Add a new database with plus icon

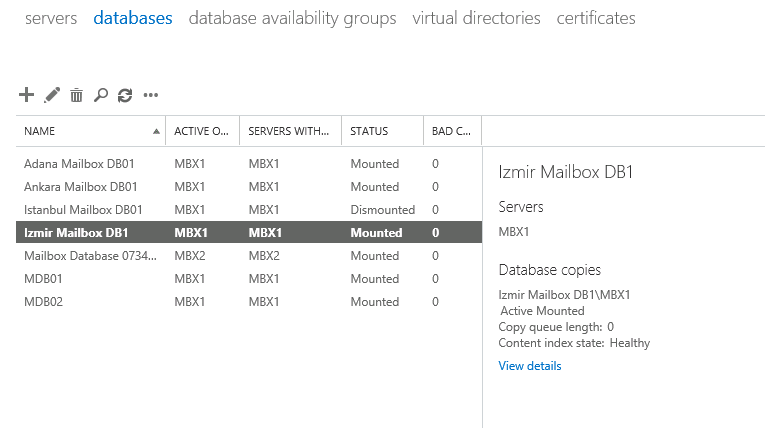point(26,95)
